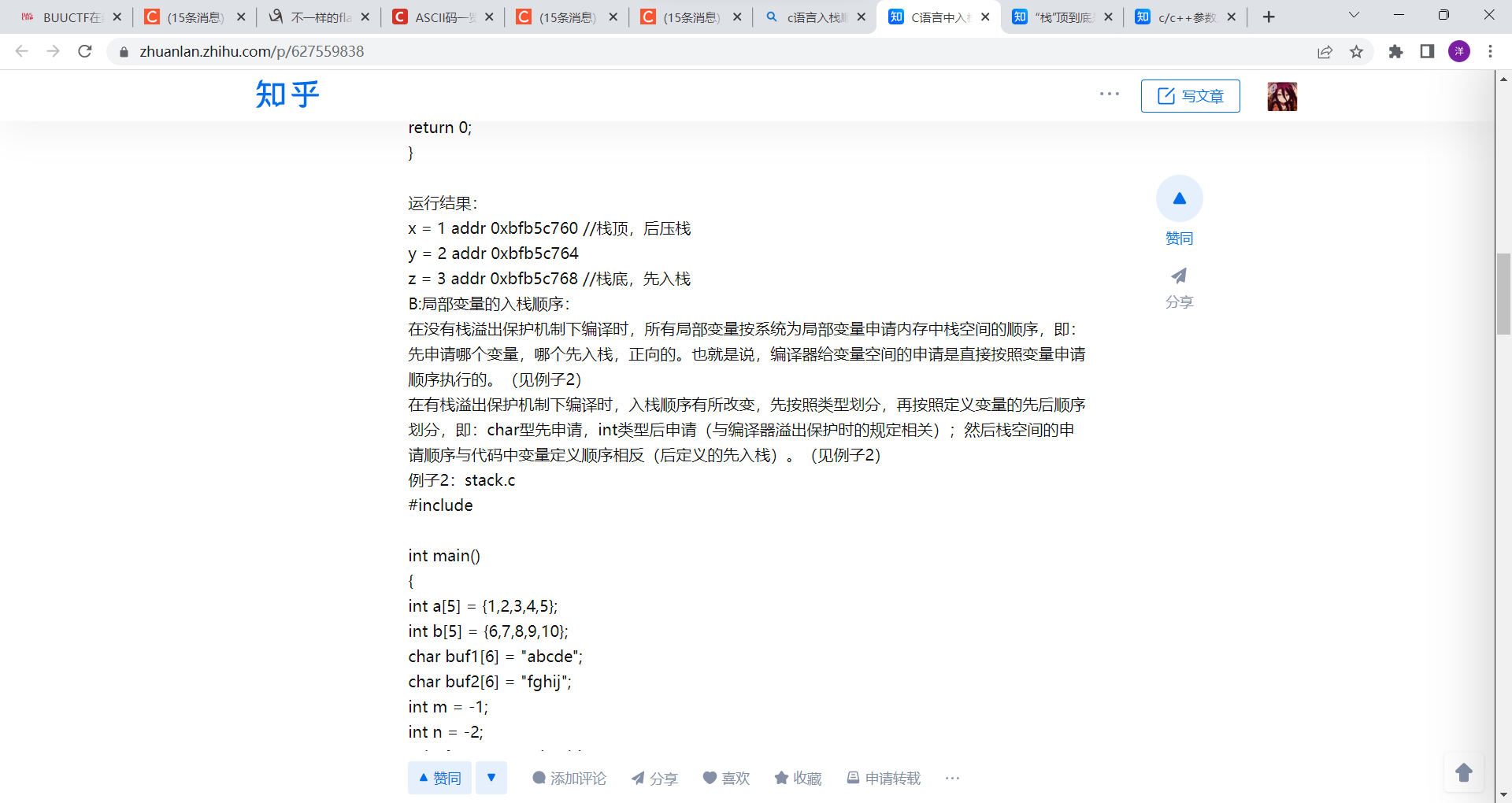Open the user profile avatar
The width and height of the screenshot is (1512, 803).
point(1281,96)
